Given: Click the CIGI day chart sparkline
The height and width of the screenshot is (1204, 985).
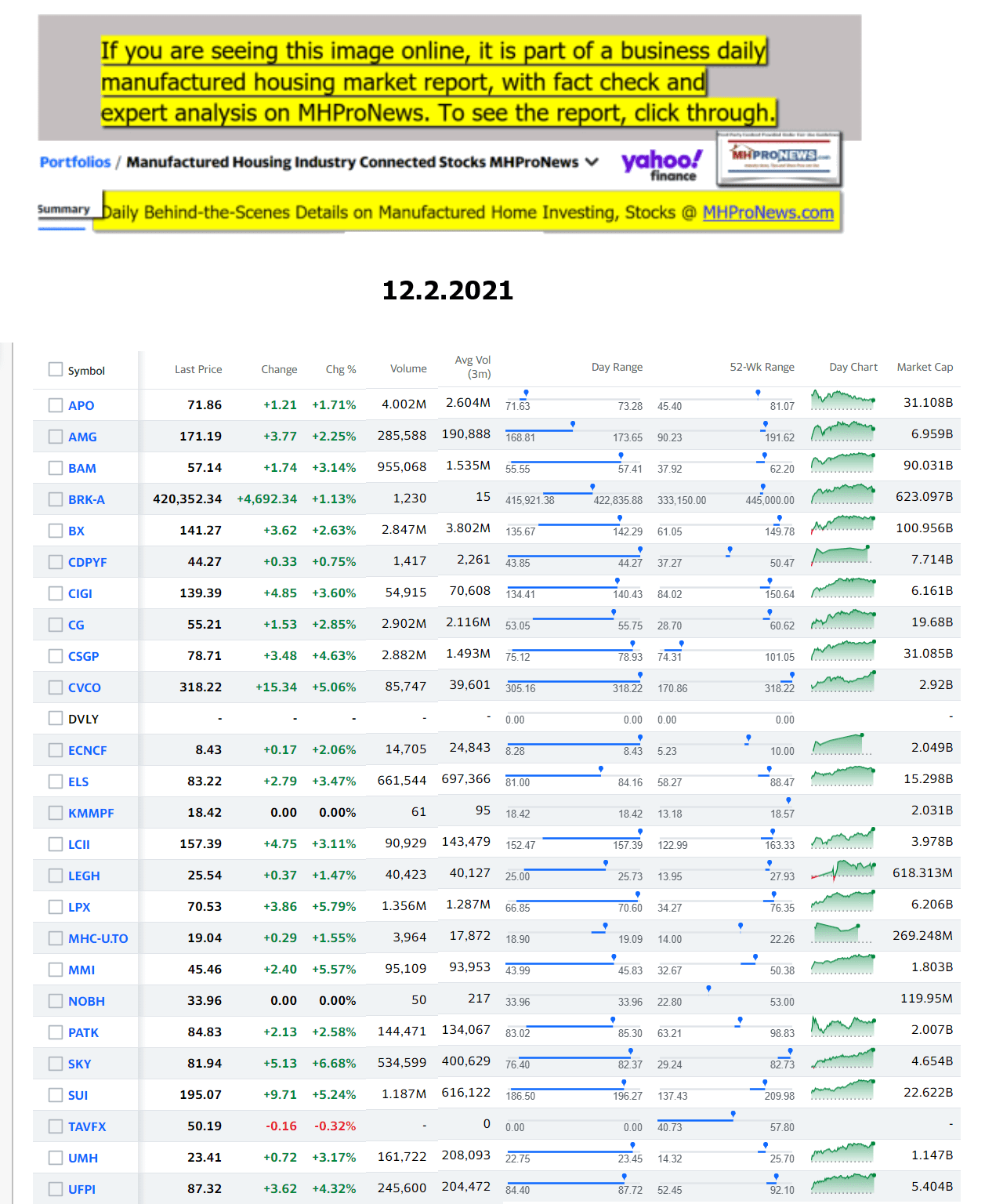Looking at the screenshot, I should click(x=843, y=589).
